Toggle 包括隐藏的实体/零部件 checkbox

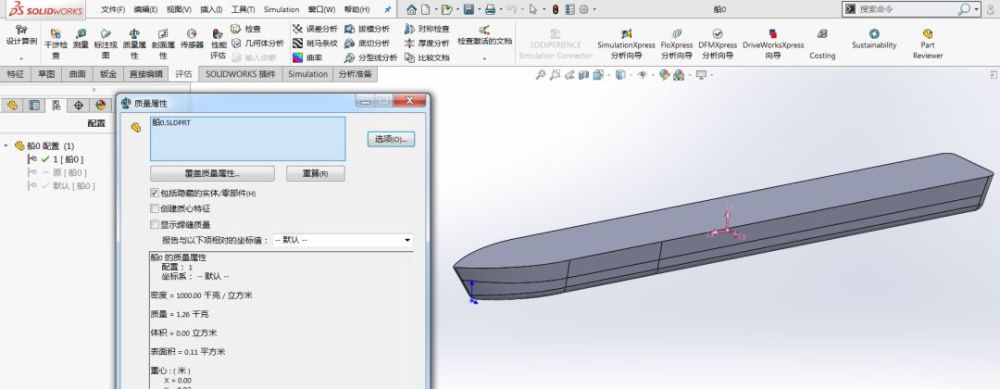pos(154,193)
